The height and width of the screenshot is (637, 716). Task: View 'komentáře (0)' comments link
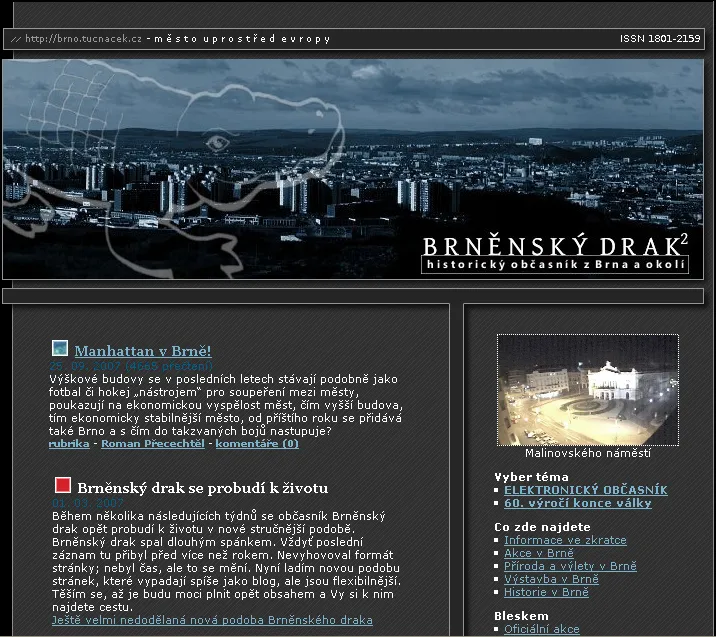point(257,443)
